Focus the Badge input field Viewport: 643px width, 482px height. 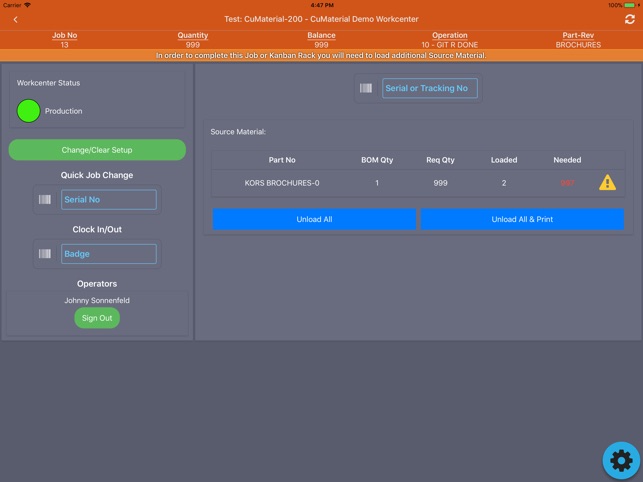point(109,254)
